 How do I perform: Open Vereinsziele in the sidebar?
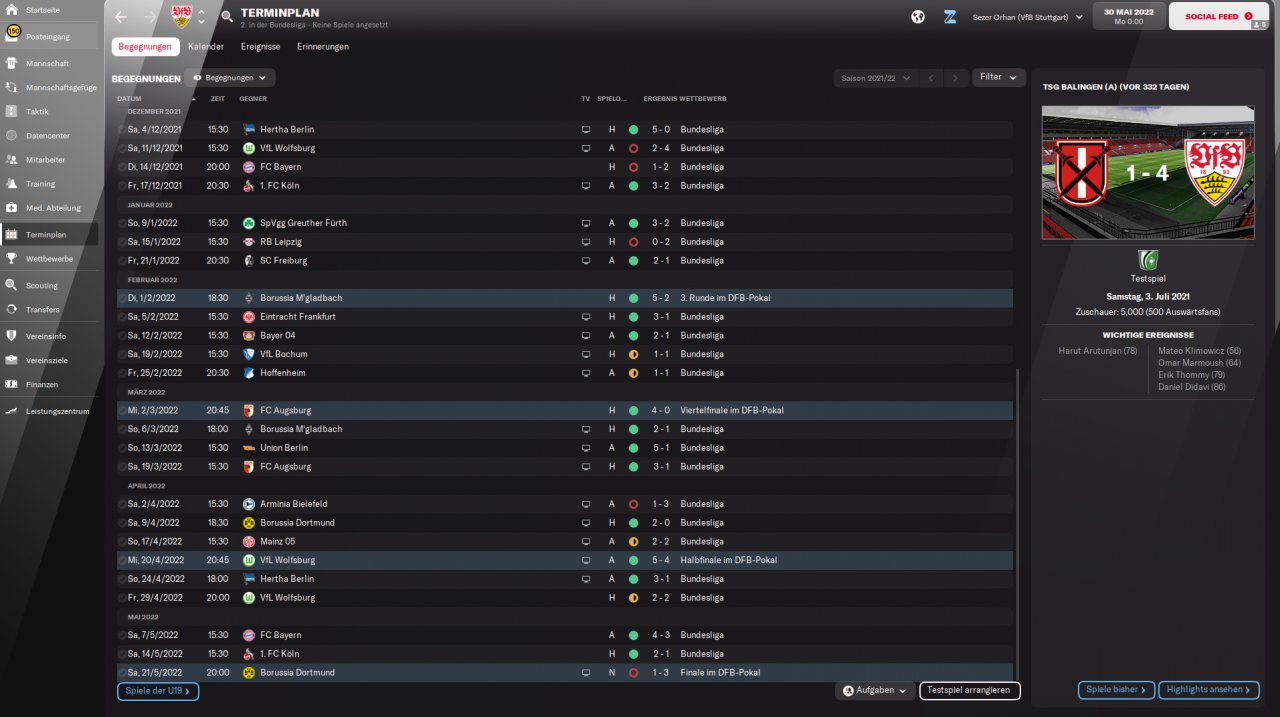coord(50,360)
